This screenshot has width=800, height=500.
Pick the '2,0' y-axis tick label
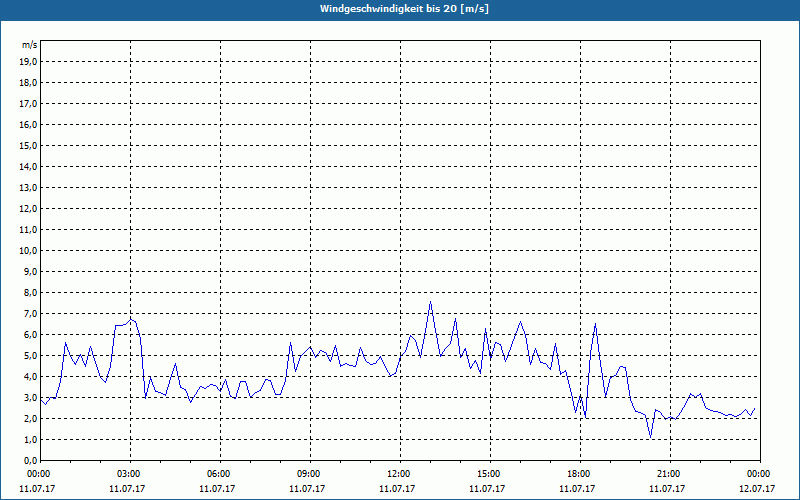pos(30,418)
